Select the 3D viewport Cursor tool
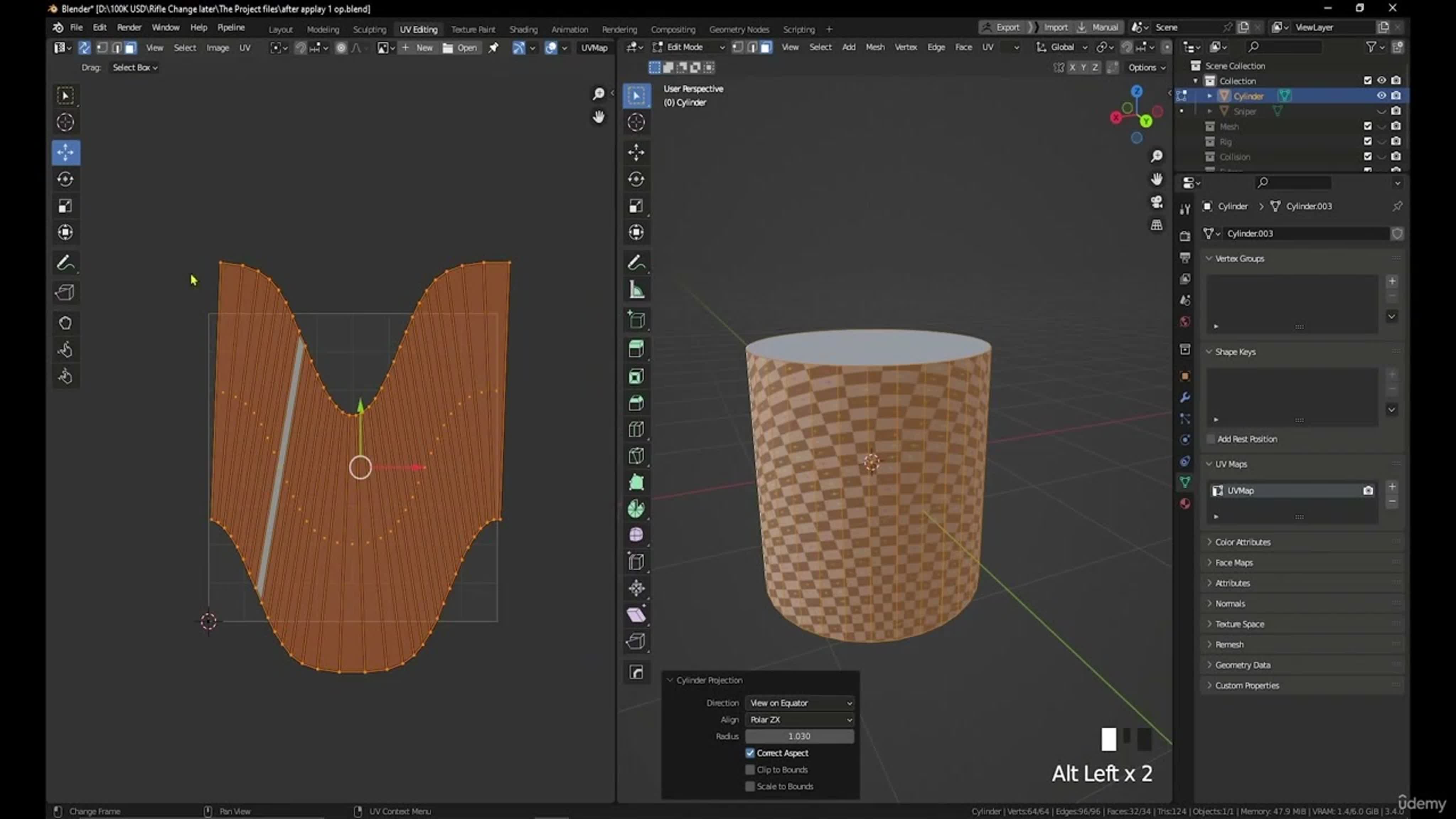Image resolution: width=1456 pixels, height=819 pixels. pos(636,122)
